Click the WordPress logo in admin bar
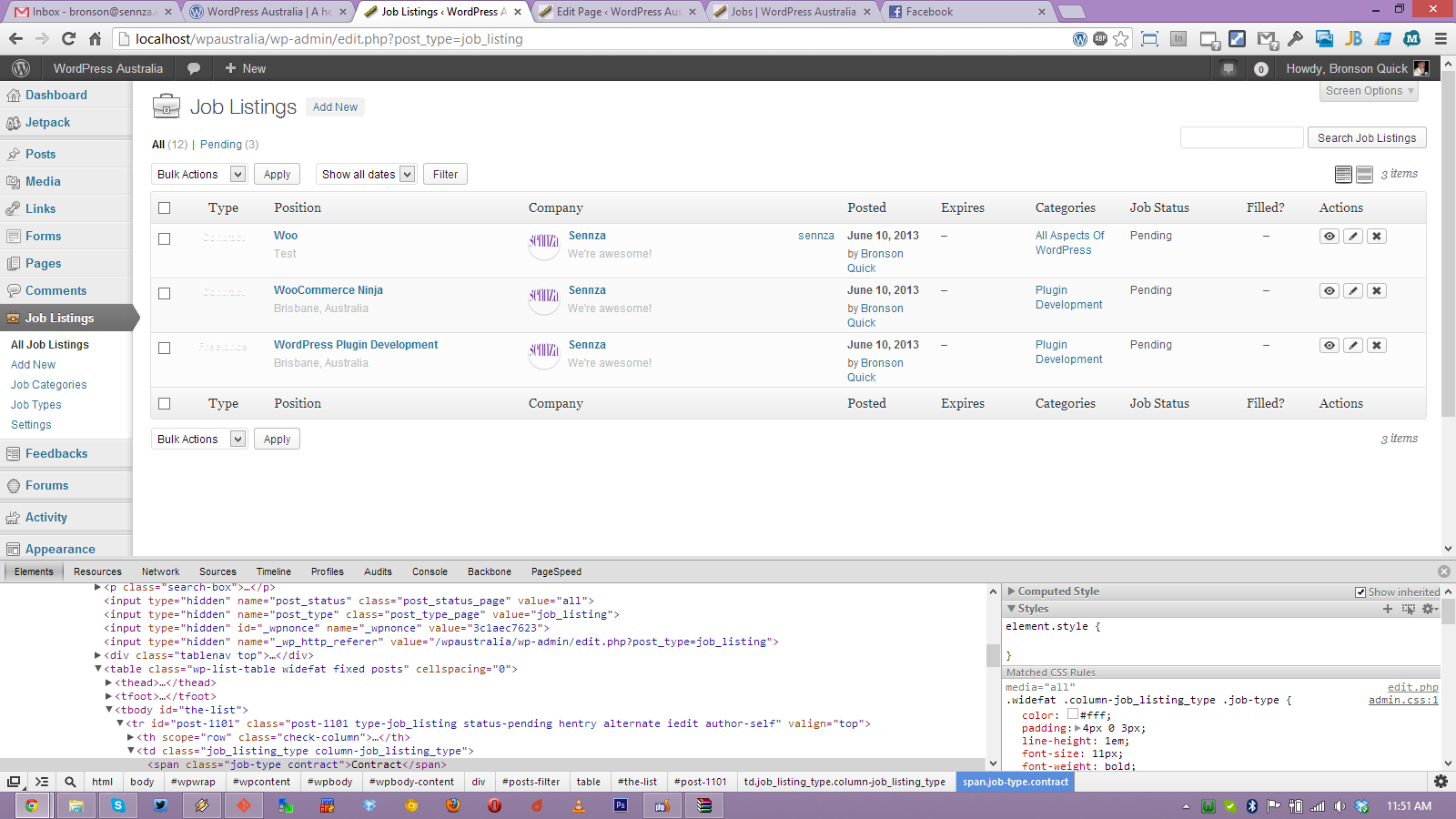Screen dimensions: 1456x819 tap(21, 68)
